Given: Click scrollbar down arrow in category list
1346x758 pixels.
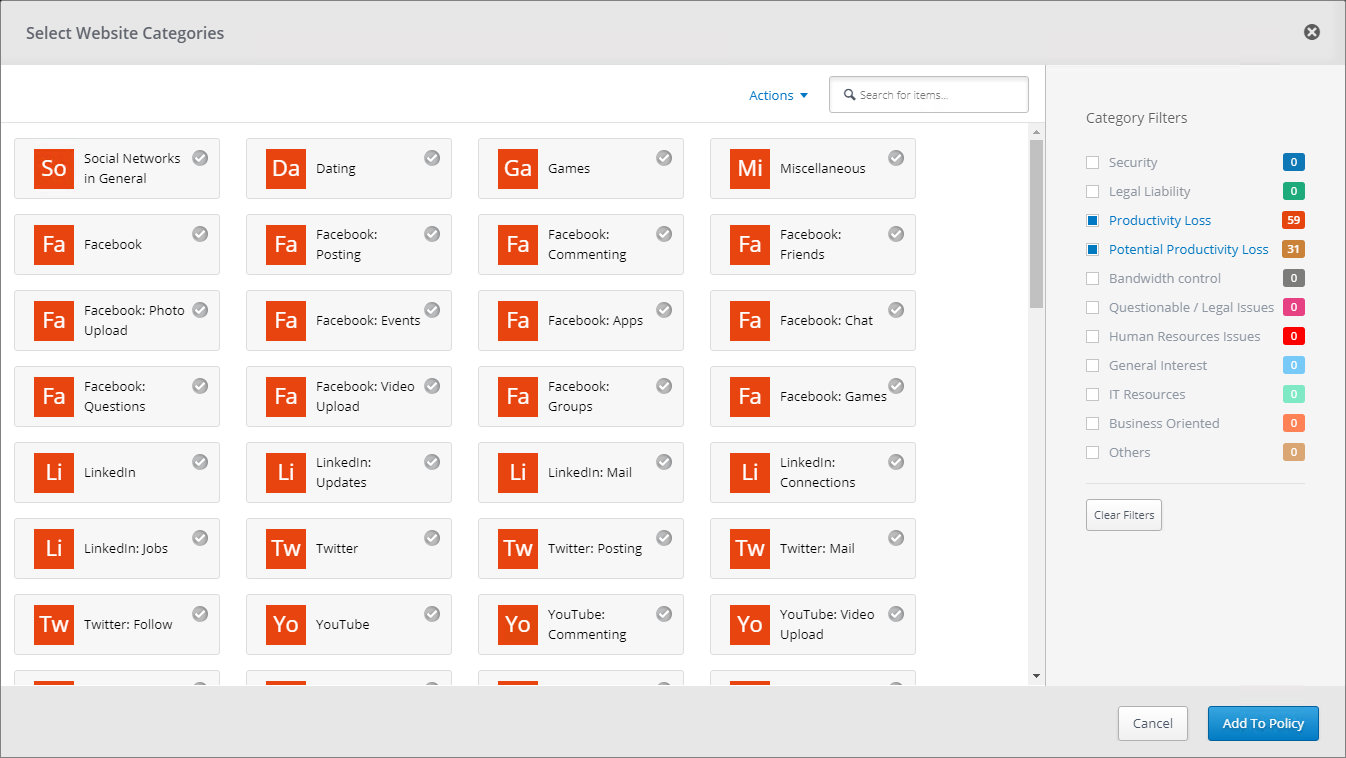Looking at the screenshot, I should [1037, 677].
